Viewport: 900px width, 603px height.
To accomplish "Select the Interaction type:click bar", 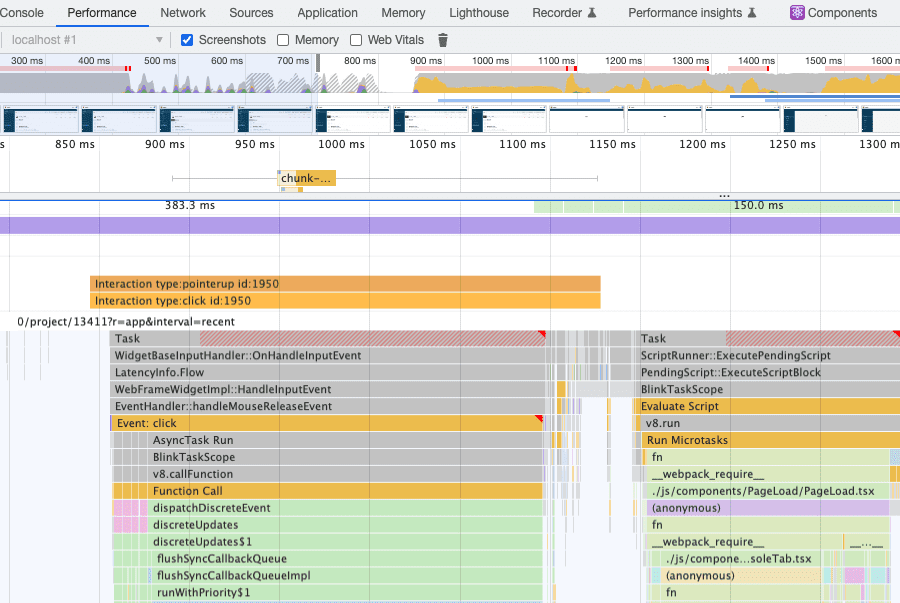I will click(x=345, y=301).
